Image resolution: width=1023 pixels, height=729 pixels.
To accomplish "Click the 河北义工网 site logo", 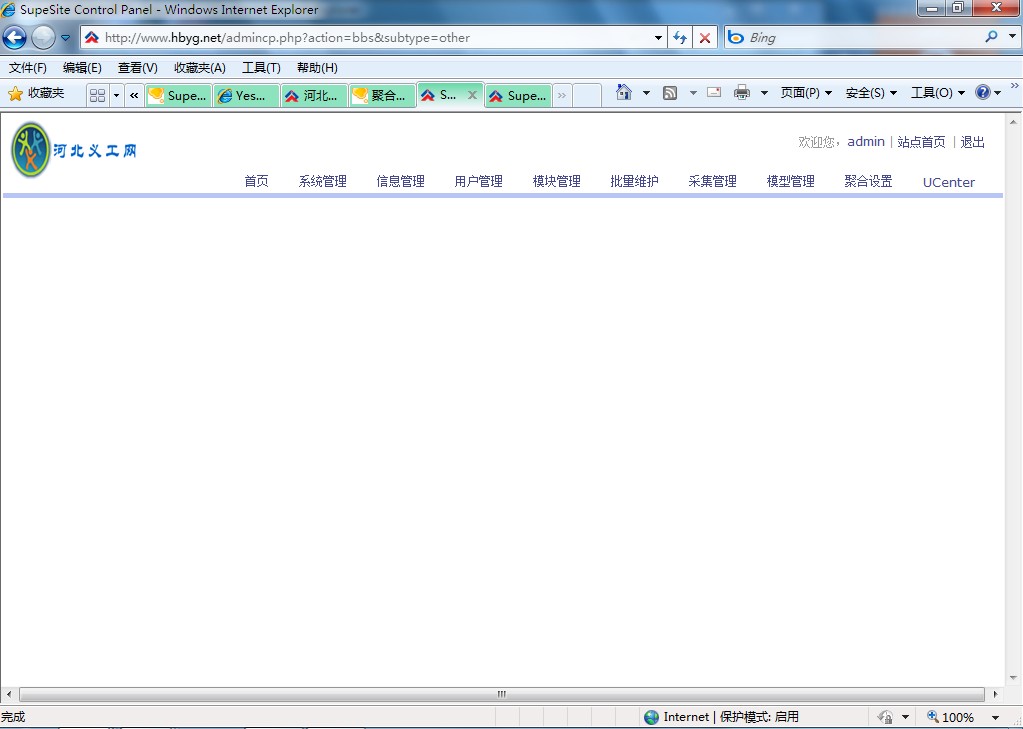I will (x=74, y=150).
